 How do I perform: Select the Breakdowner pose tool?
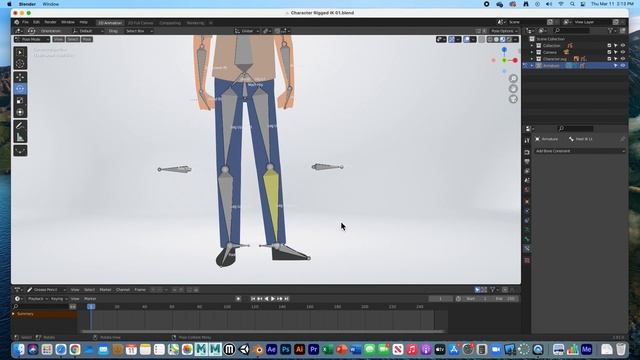pyautogui.click(x=20, y=151)
